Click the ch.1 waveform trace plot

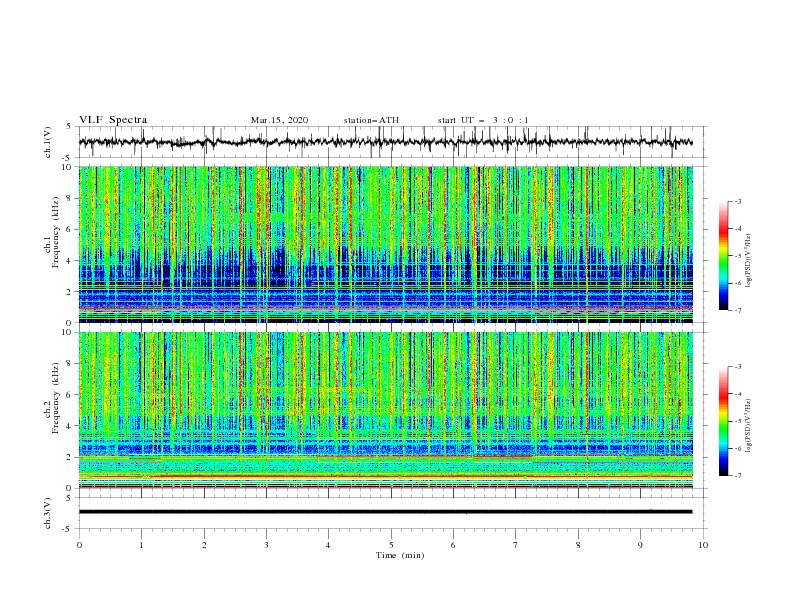coord(385,142)
